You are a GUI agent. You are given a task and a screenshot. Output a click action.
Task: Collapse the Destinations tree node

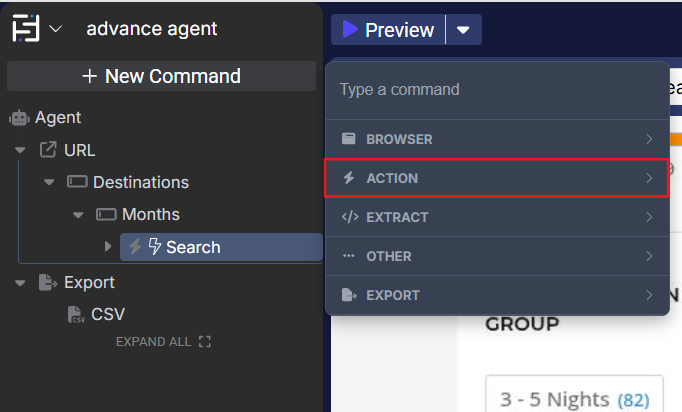click(49, 182)
